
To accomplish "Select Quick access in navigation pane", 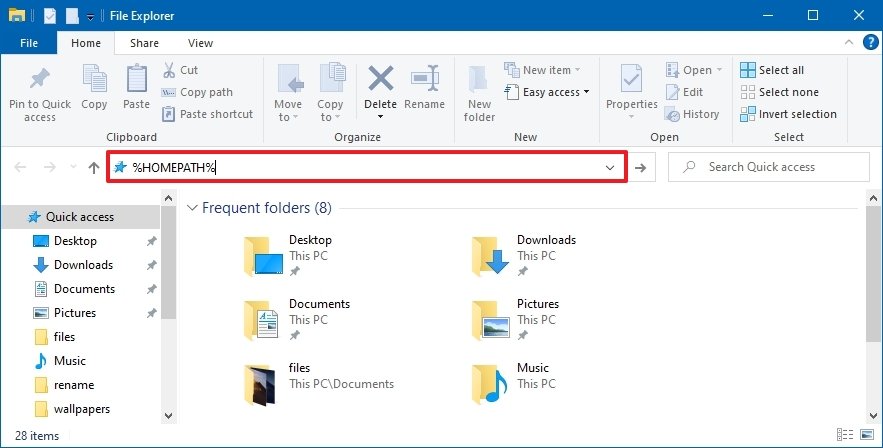I will coord(80,217).
